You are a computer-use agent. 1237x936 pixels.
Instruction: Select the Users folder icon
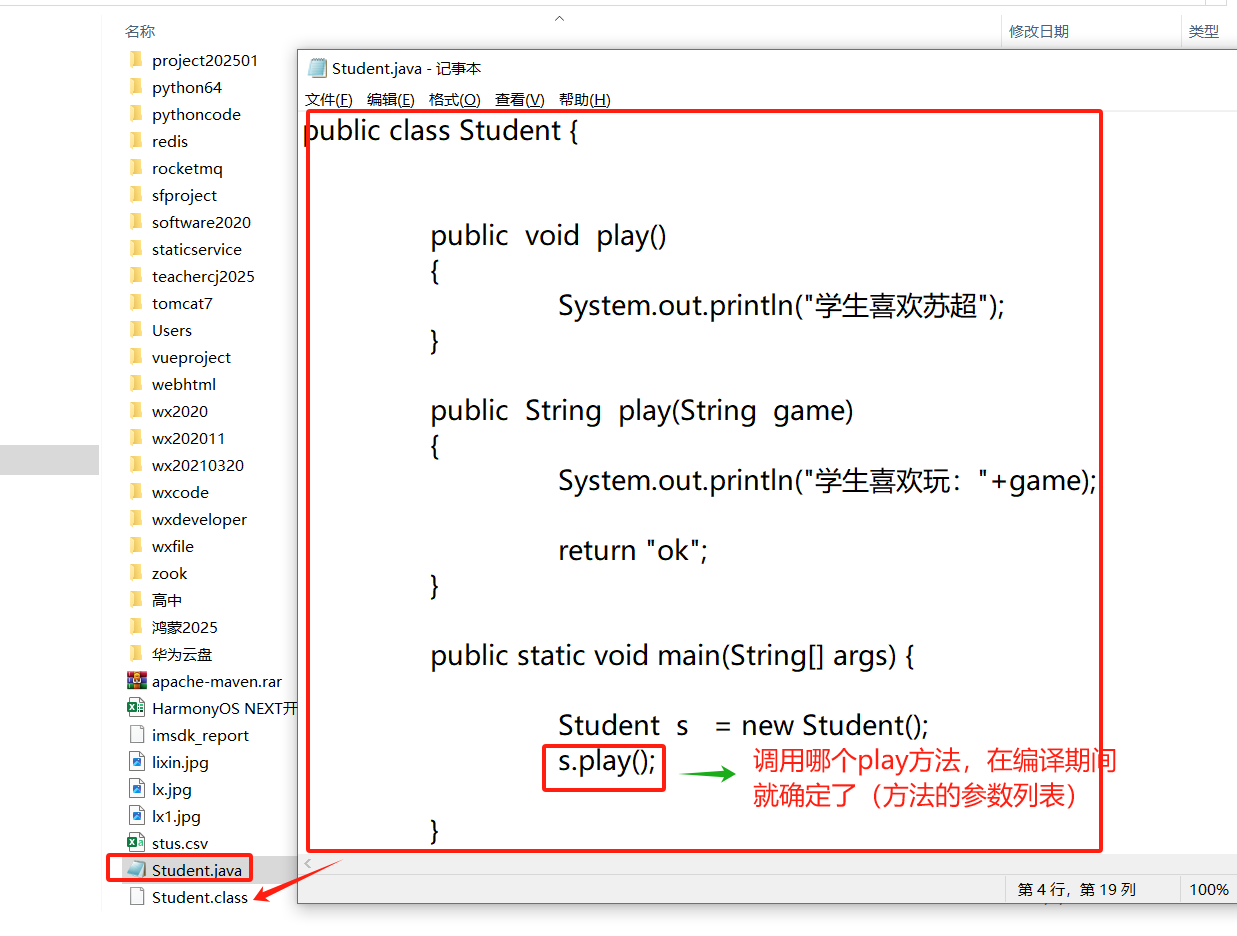click(136, 330)
